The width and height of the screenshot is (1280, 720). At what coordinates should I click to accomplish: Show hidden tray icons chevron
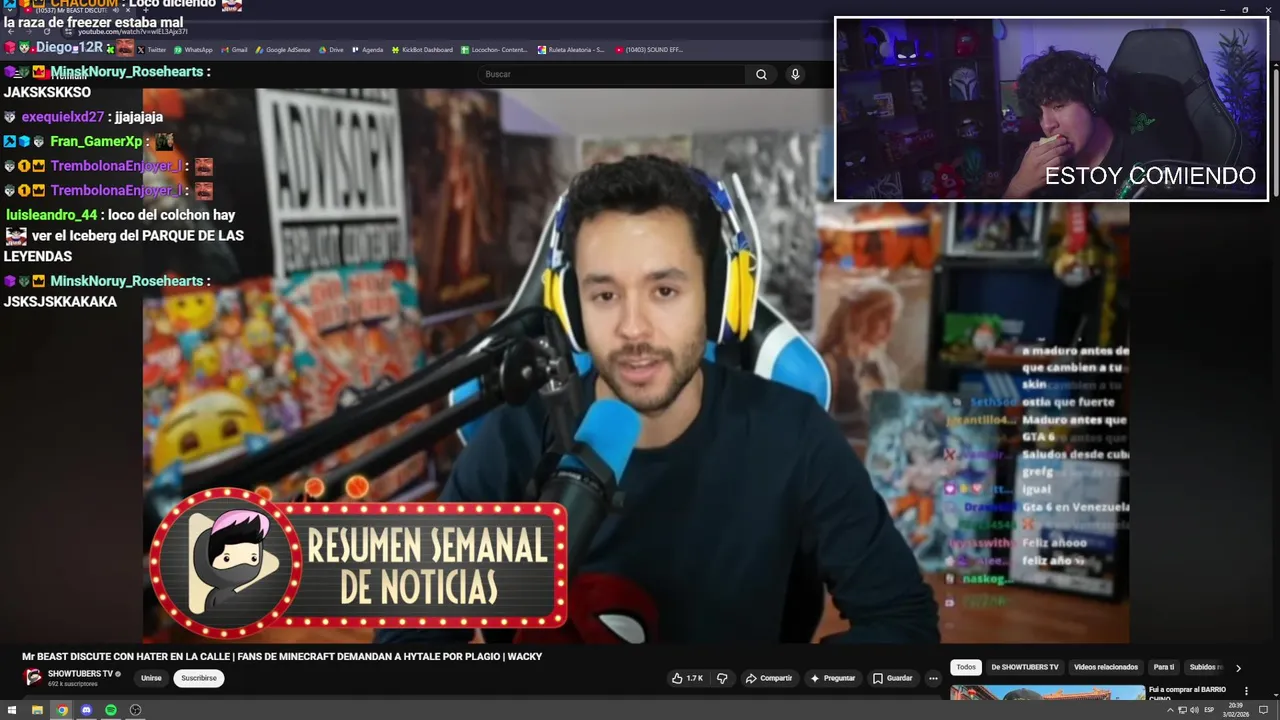point(1170,710)
